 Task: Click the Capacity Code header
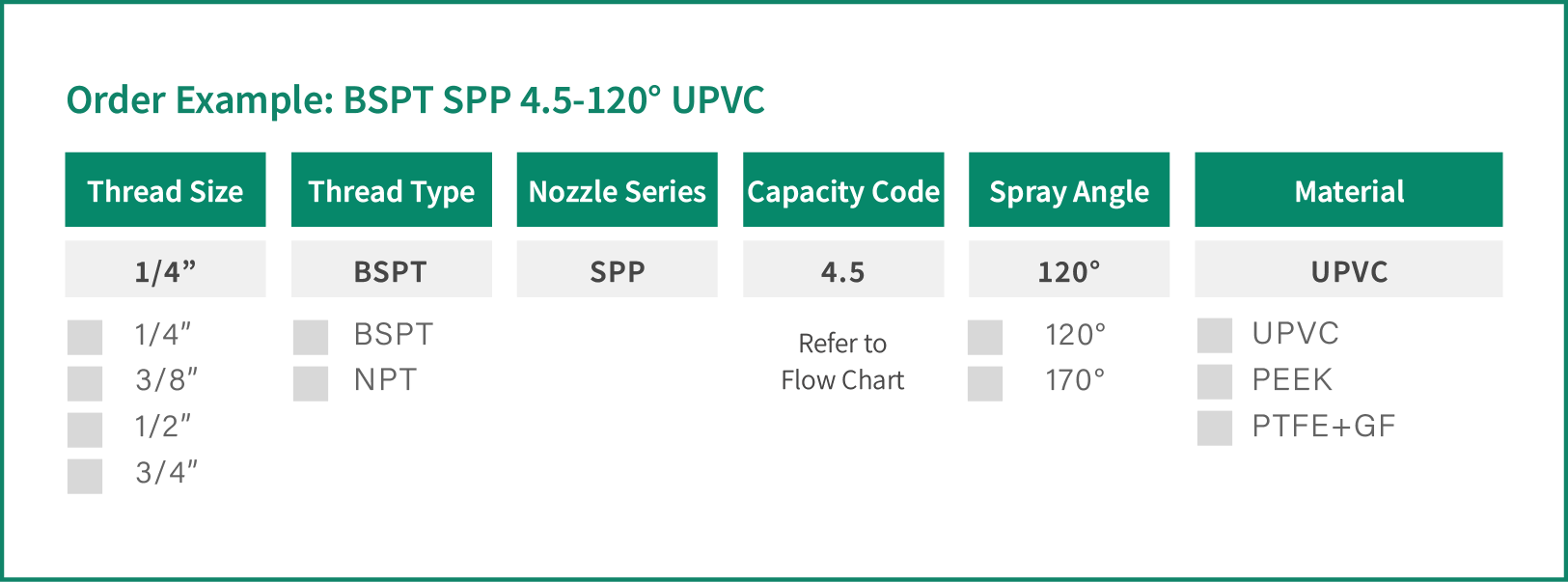[x=843, y=190]
